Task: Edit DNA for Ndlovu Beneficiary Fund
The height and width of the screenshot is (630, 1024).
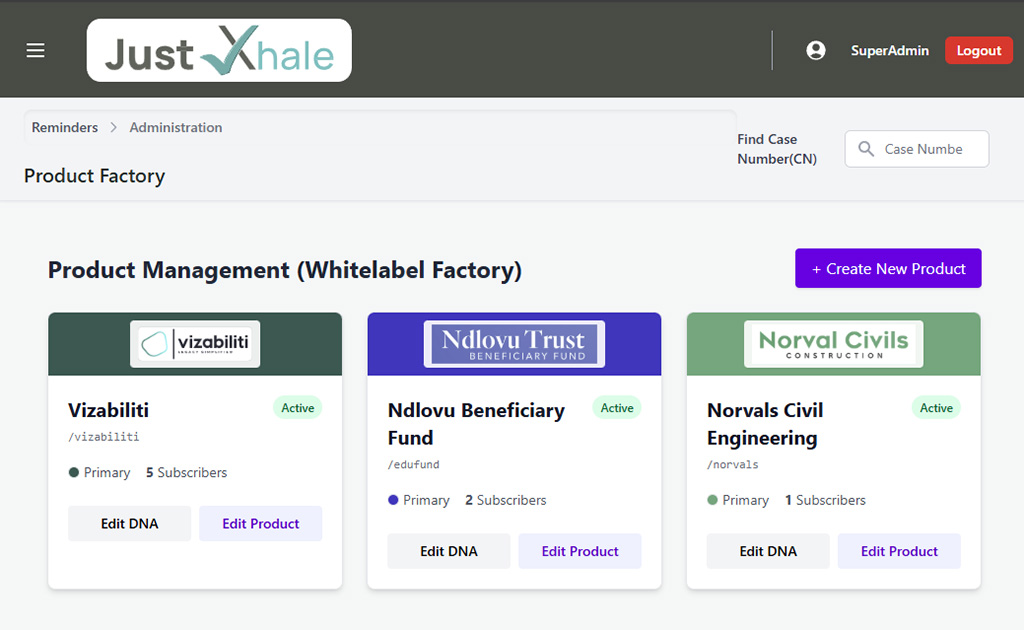Action: pos(449,551)
